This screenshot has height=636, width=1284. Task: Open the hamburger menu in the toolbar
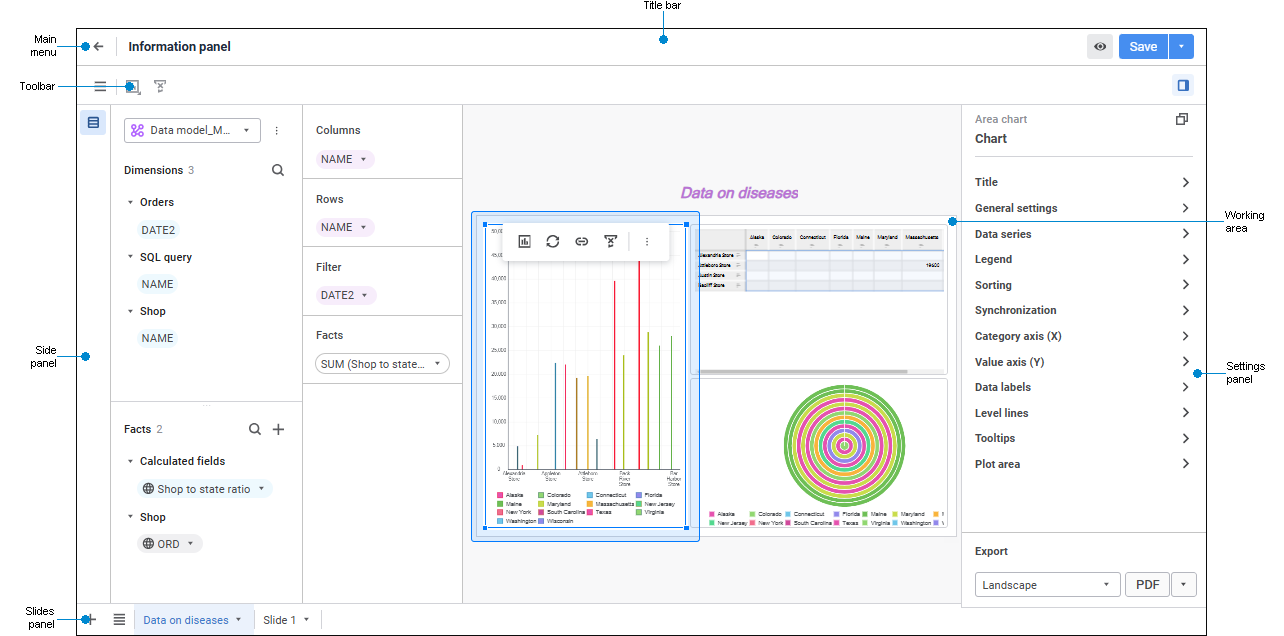[100, 87]
